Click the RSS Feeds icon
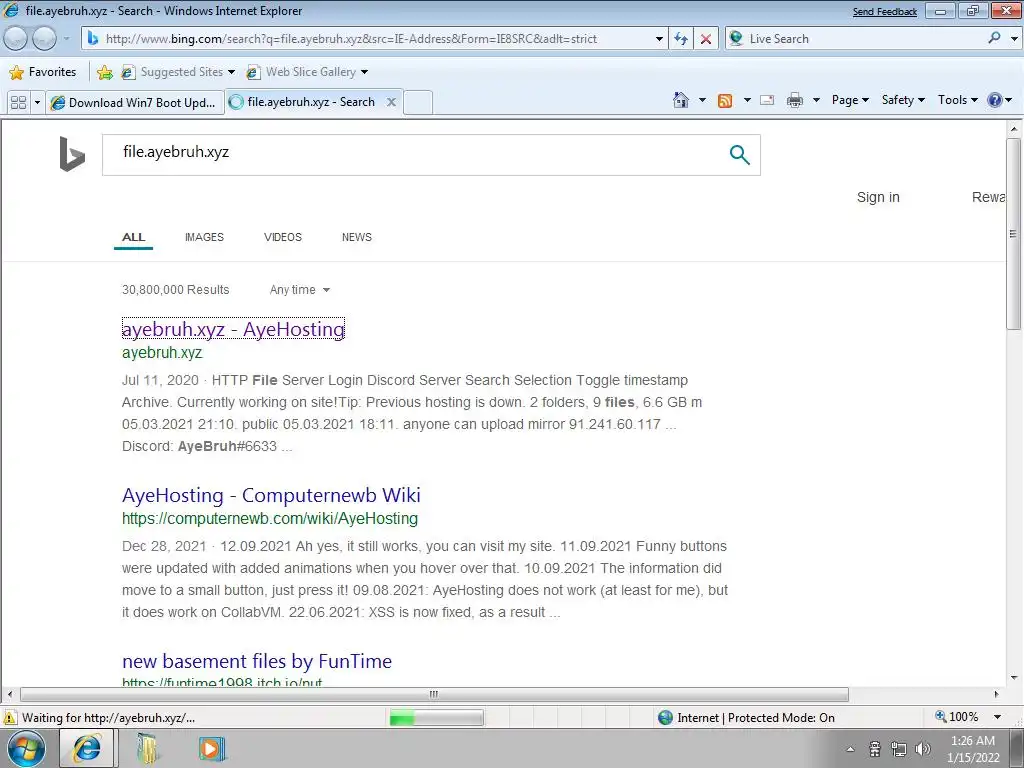The image size is (1024, 768). [x=725, y=100]
